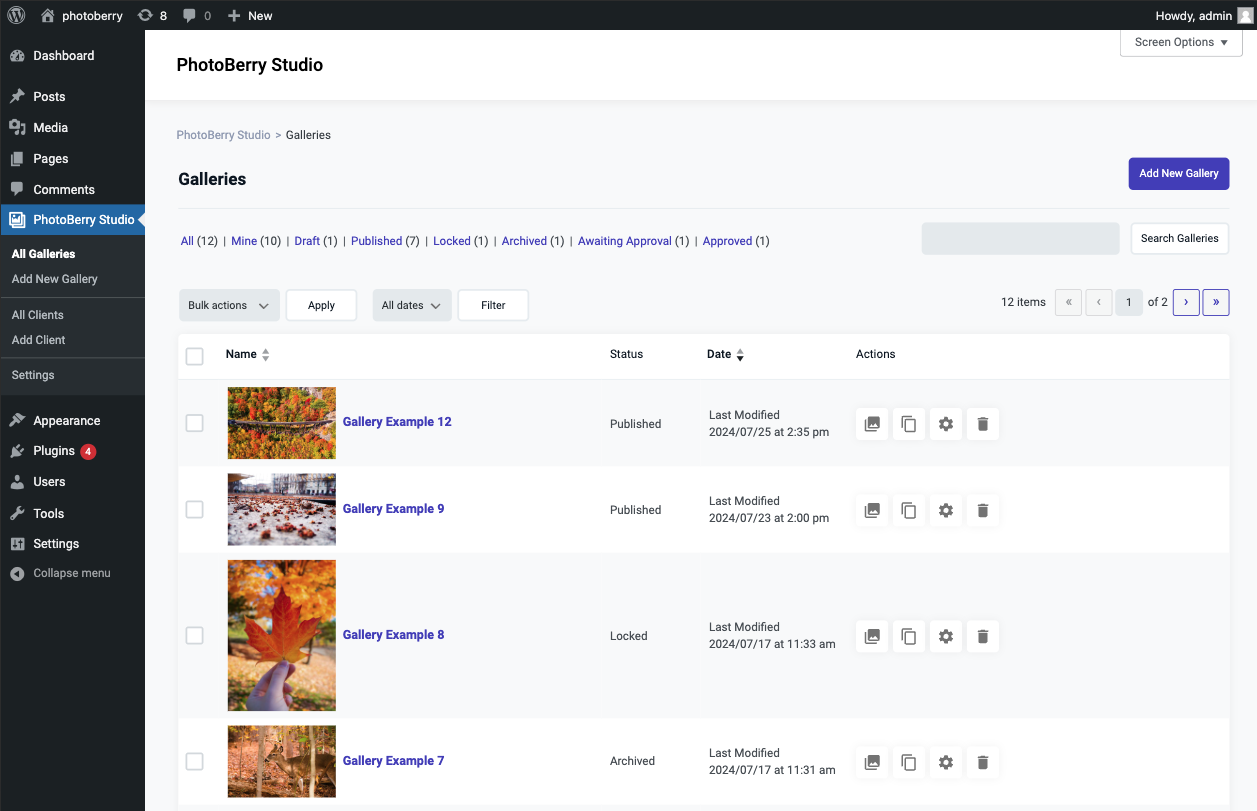Click the Add New Gallery button
Screen dimensions: 1257x811
[1178, 173]
